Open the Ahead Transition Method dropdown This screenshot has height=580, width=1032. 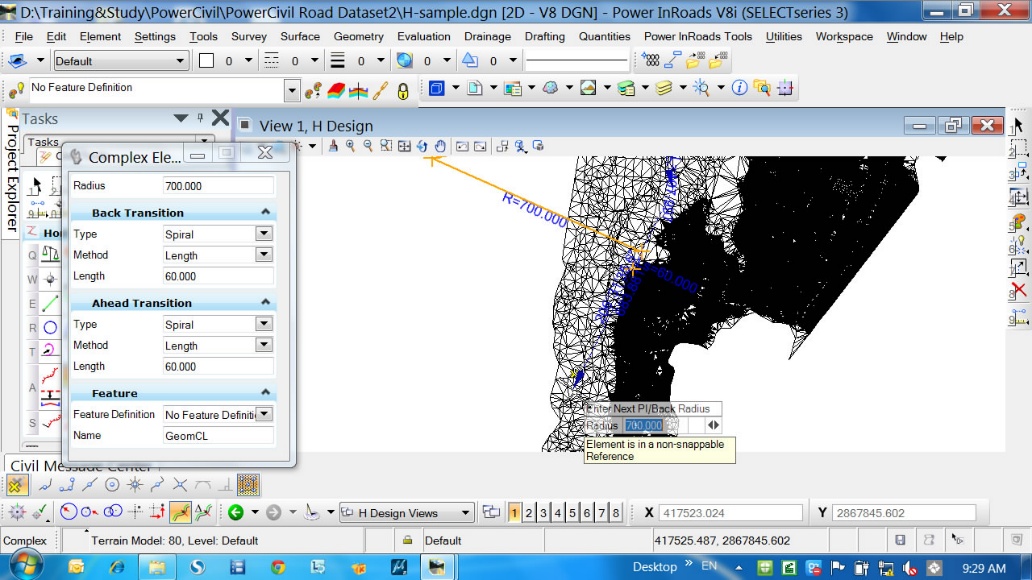[263, 346]
